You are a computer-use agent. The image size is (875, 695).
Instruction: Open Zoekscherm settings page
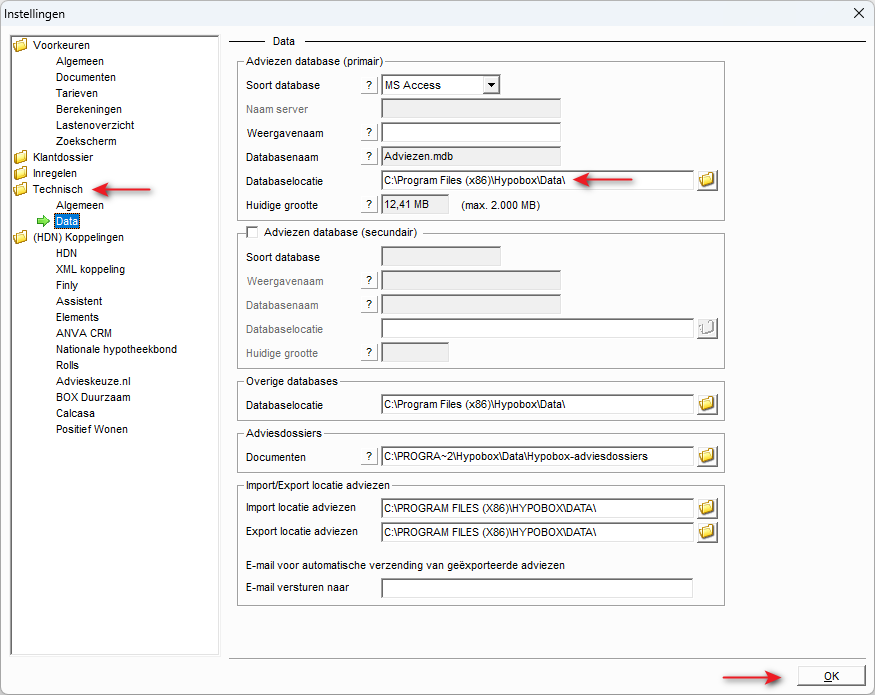(86, 141)
